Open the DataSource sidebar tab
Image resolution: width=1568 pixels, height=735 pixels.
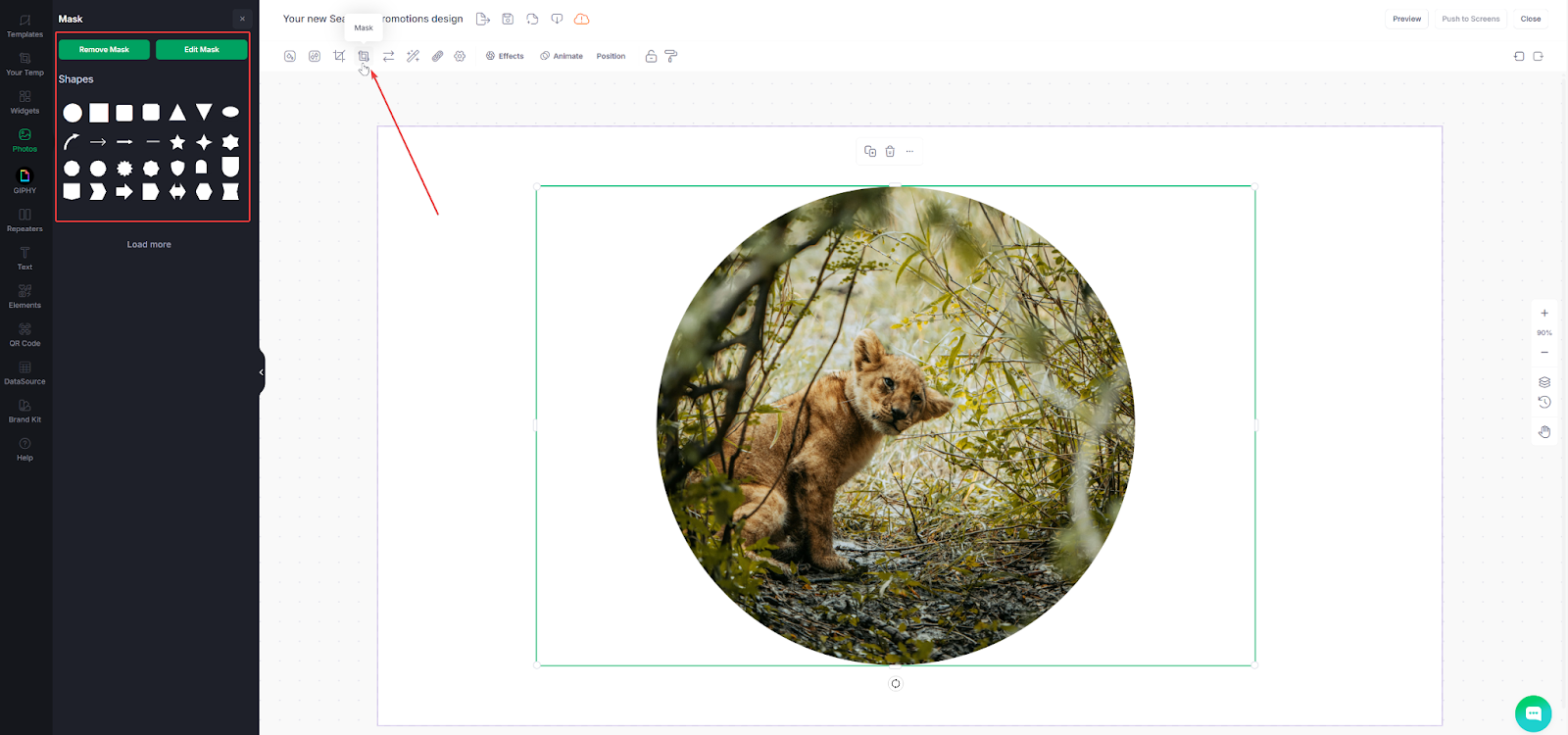click(x=24, y=373)
